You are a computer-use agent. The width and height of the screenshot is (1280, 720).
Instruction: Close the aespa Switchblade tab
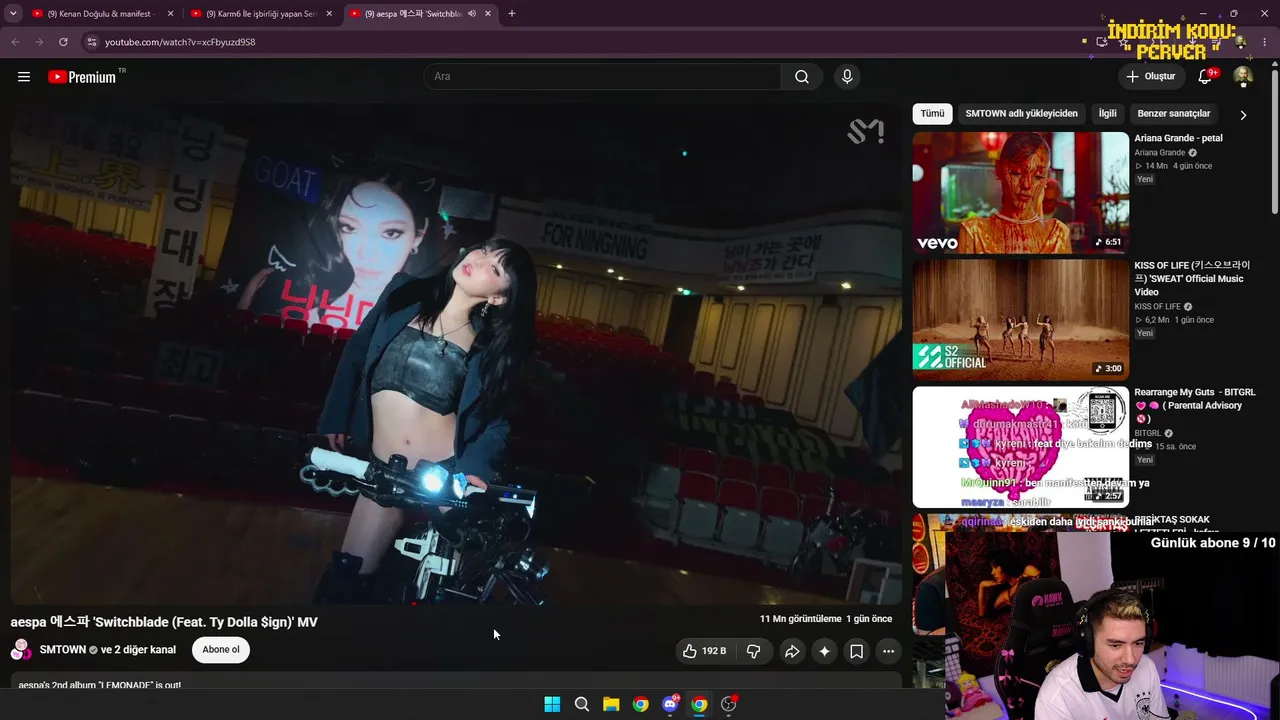(488, 14)
